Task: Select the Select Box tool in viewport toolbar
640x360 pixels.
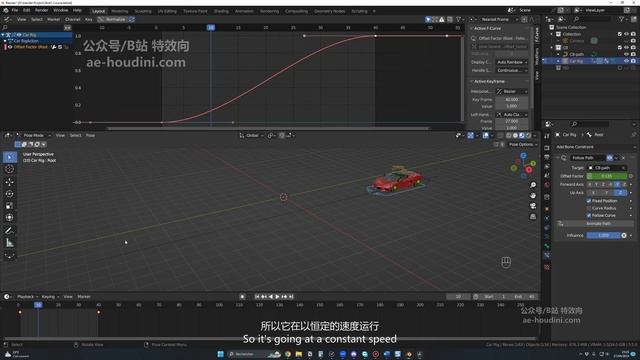Action: [x=10, y=157]
